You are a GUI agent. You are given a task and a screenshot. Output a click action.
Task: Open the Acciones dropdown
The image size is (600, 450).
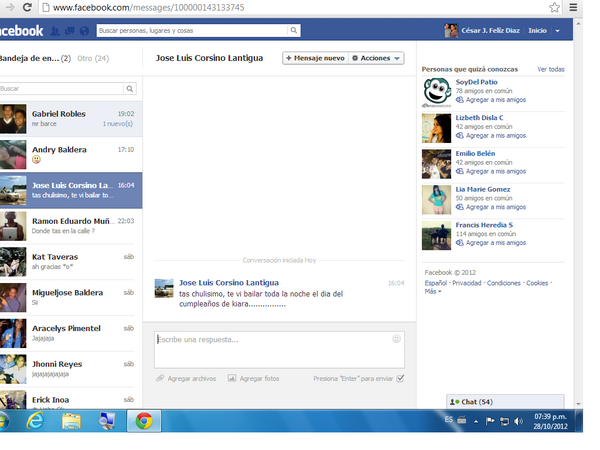click(x=376, y=58)
